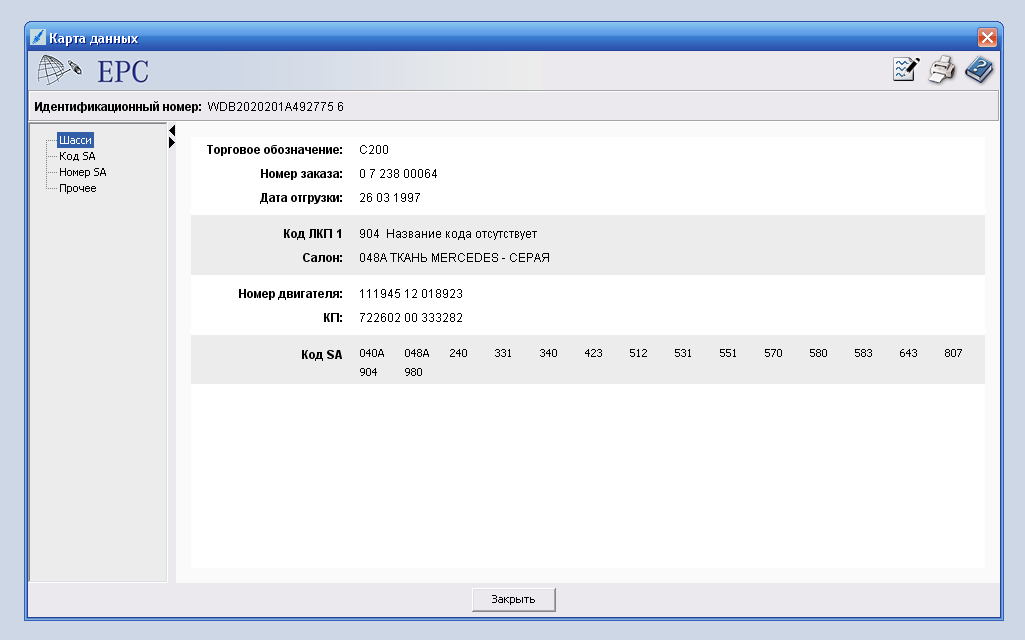Click SA code 904 in second row

coord(368,372)
